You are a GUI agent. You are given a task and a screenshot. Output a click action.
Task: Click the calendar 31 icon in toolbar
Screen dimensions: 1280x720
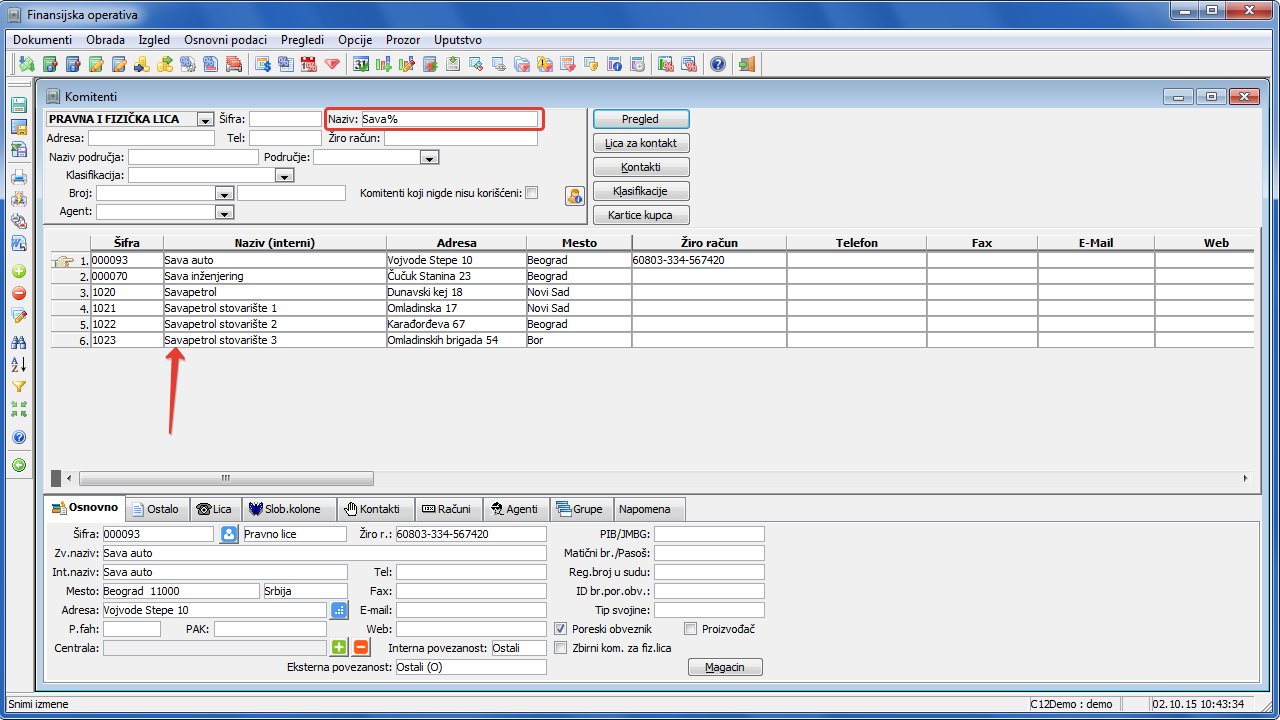click(360, 65)
